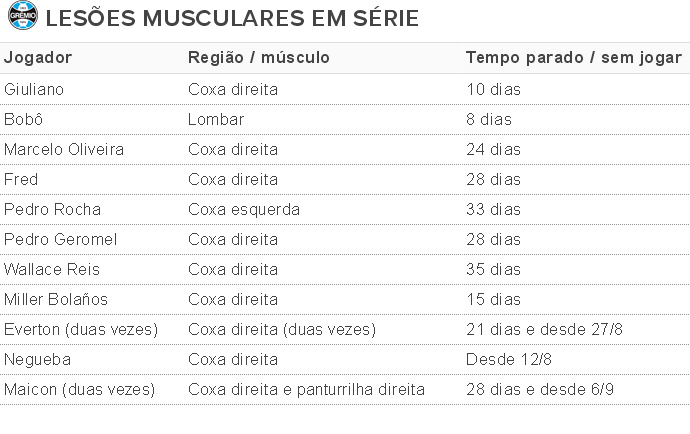Select the Negueba player cell
Screen dimensions: 690x434
(x=37, y=359)
